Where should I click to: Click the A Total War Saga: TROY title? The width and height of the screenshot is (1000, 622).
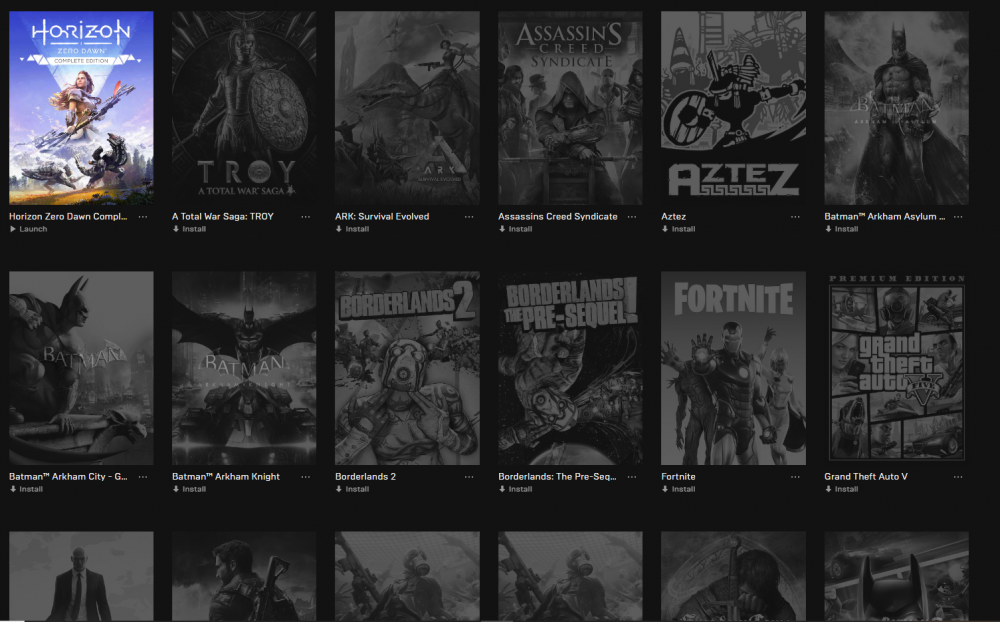[223, 216]
